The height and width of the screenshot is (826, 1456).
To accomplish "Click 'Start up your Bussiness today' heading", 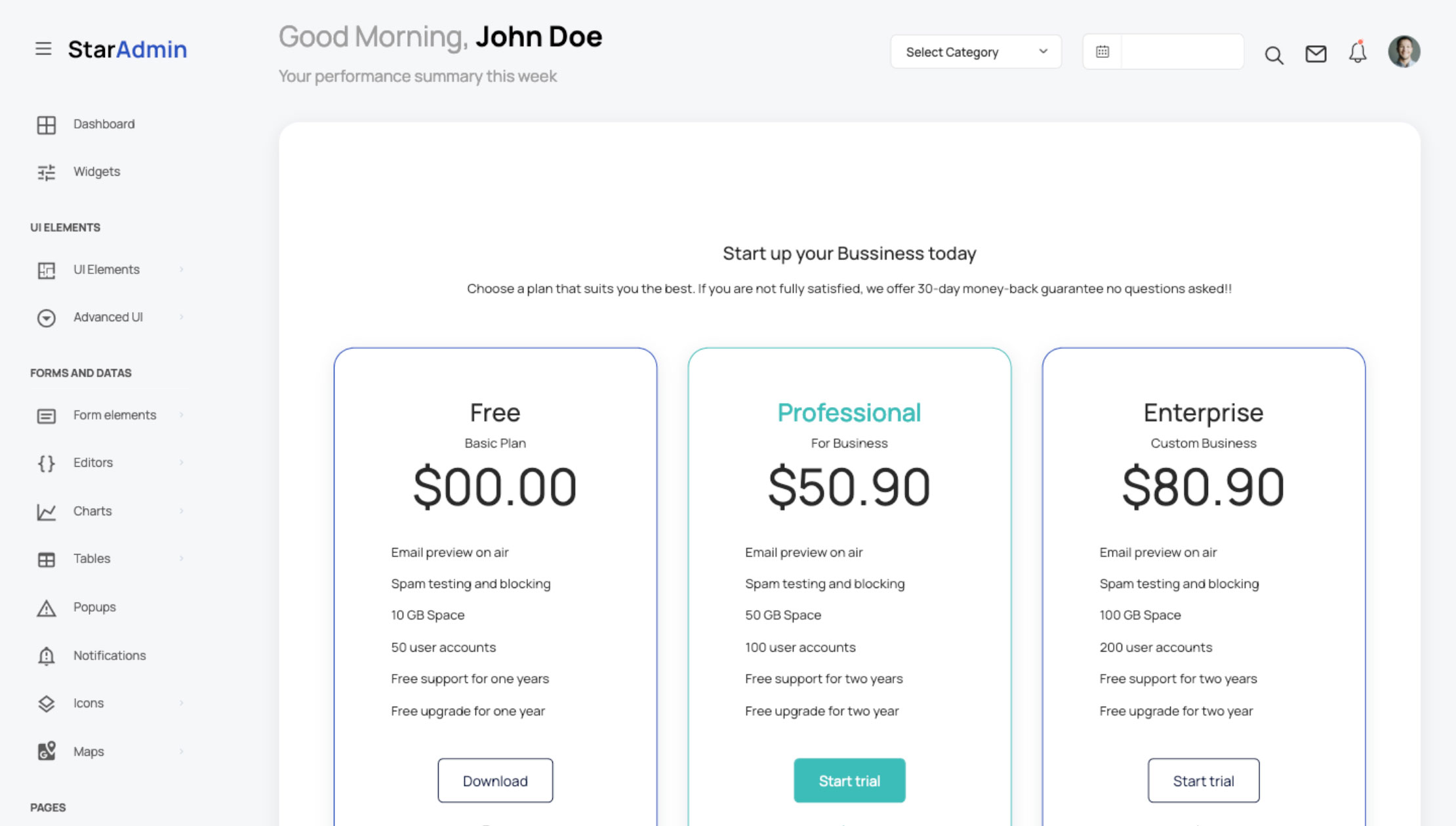I will (x=849, y=254).
